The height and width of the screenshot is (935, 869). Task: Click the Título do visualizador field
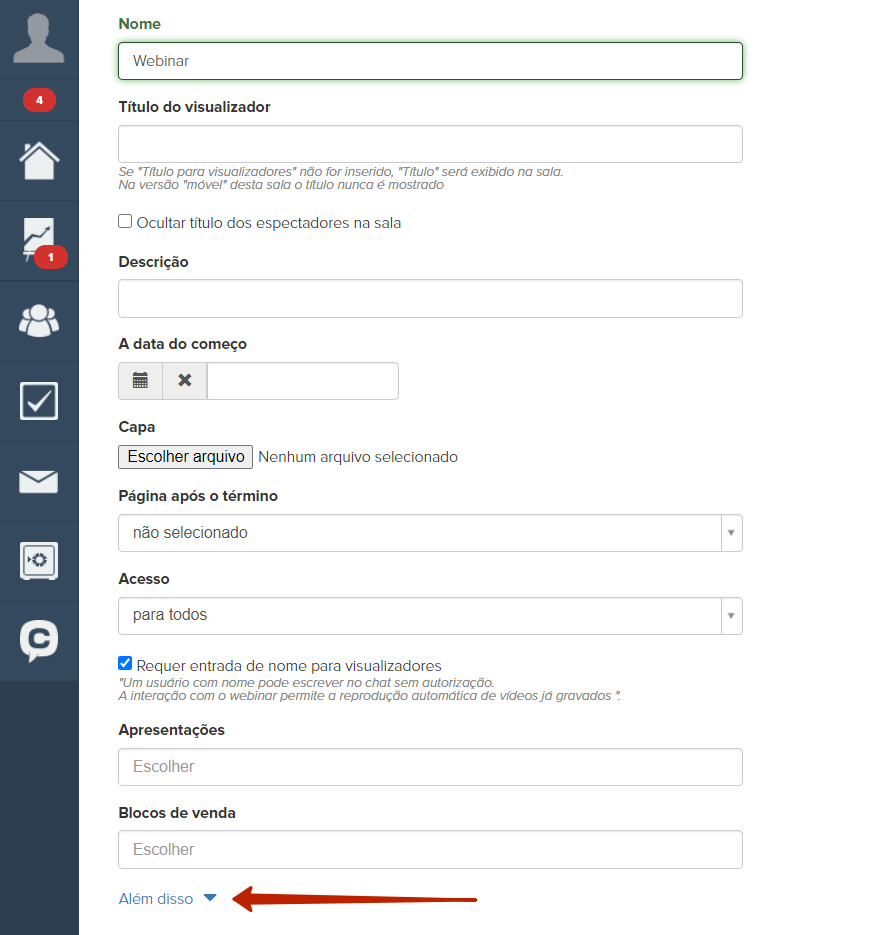[430, 144]
